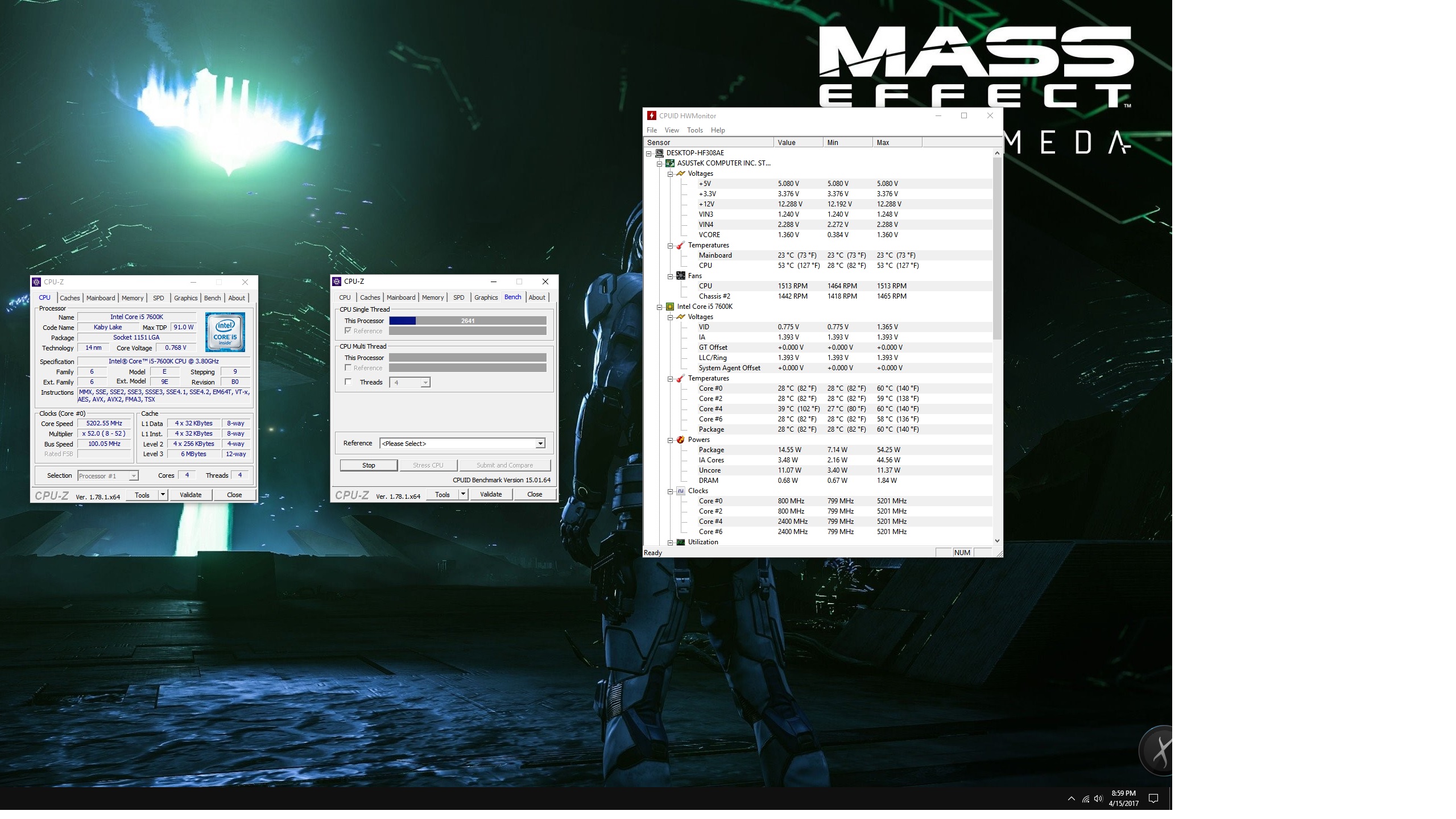Image resolution: width=1456 pixels, height=819 pixels.
Task: Collapse the Clocks node
Action: [671, 491]
